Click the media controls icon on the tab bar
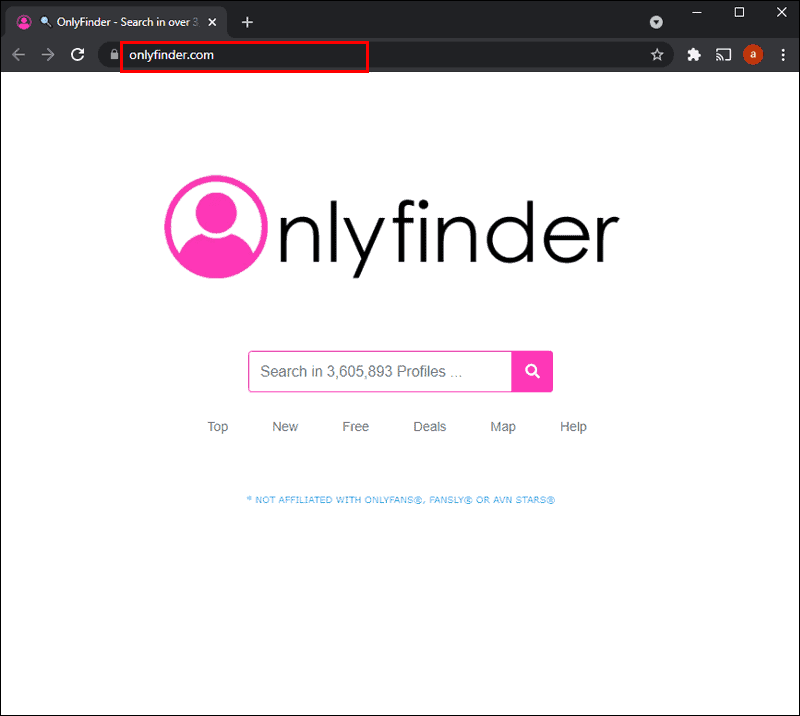 [656, 21]
